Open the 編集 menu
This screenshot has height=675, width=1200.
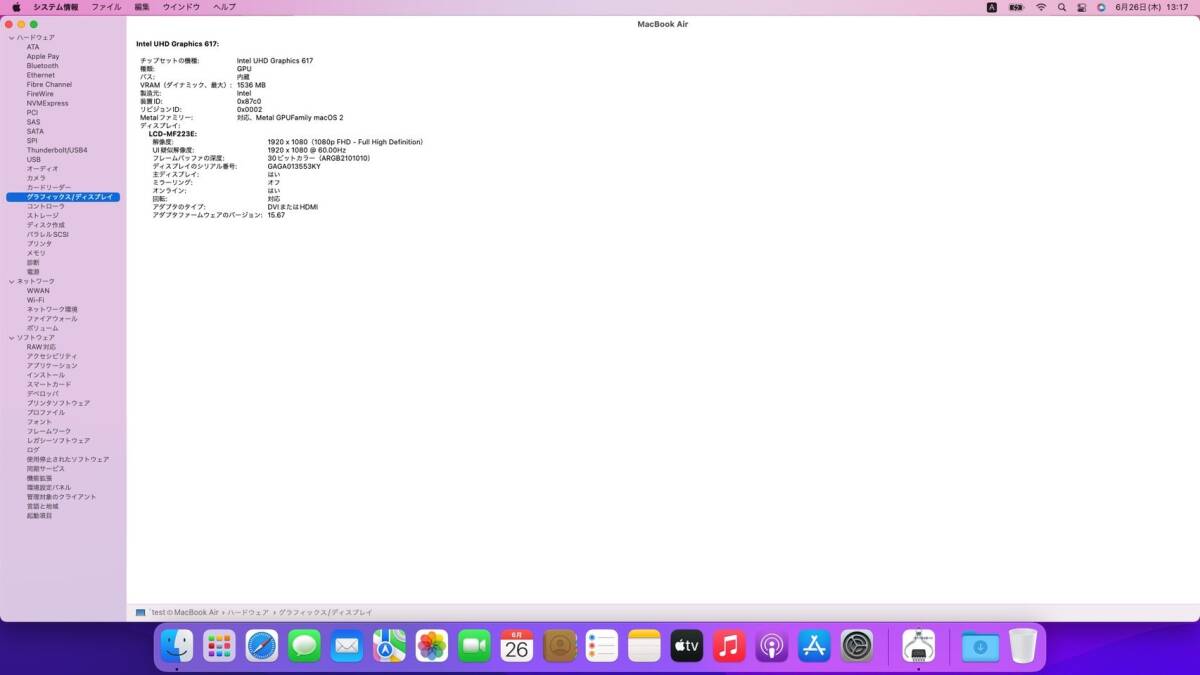click(x=142, y=7)
